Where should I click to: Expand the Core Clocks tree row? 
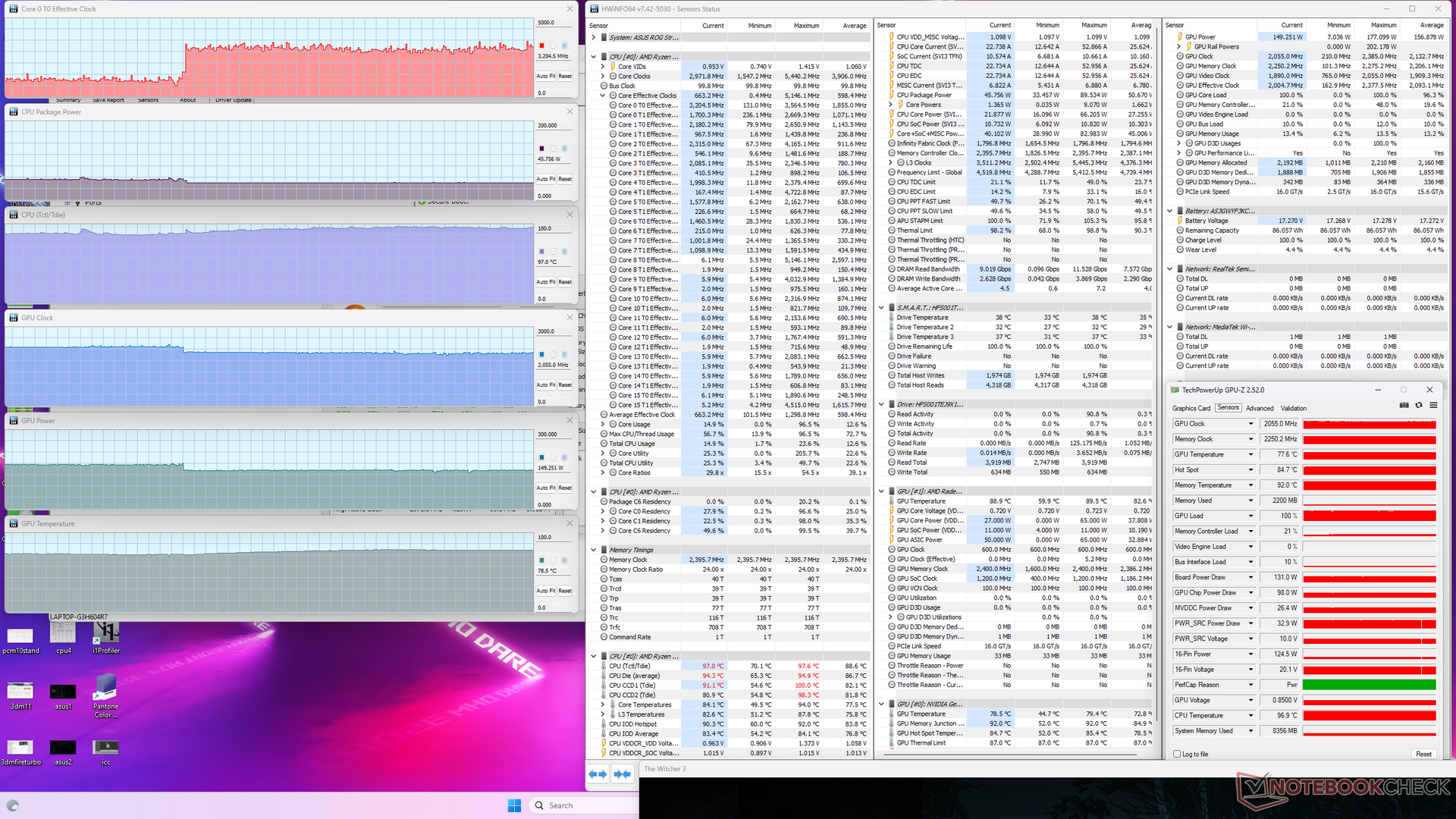(x=603, y=76)
